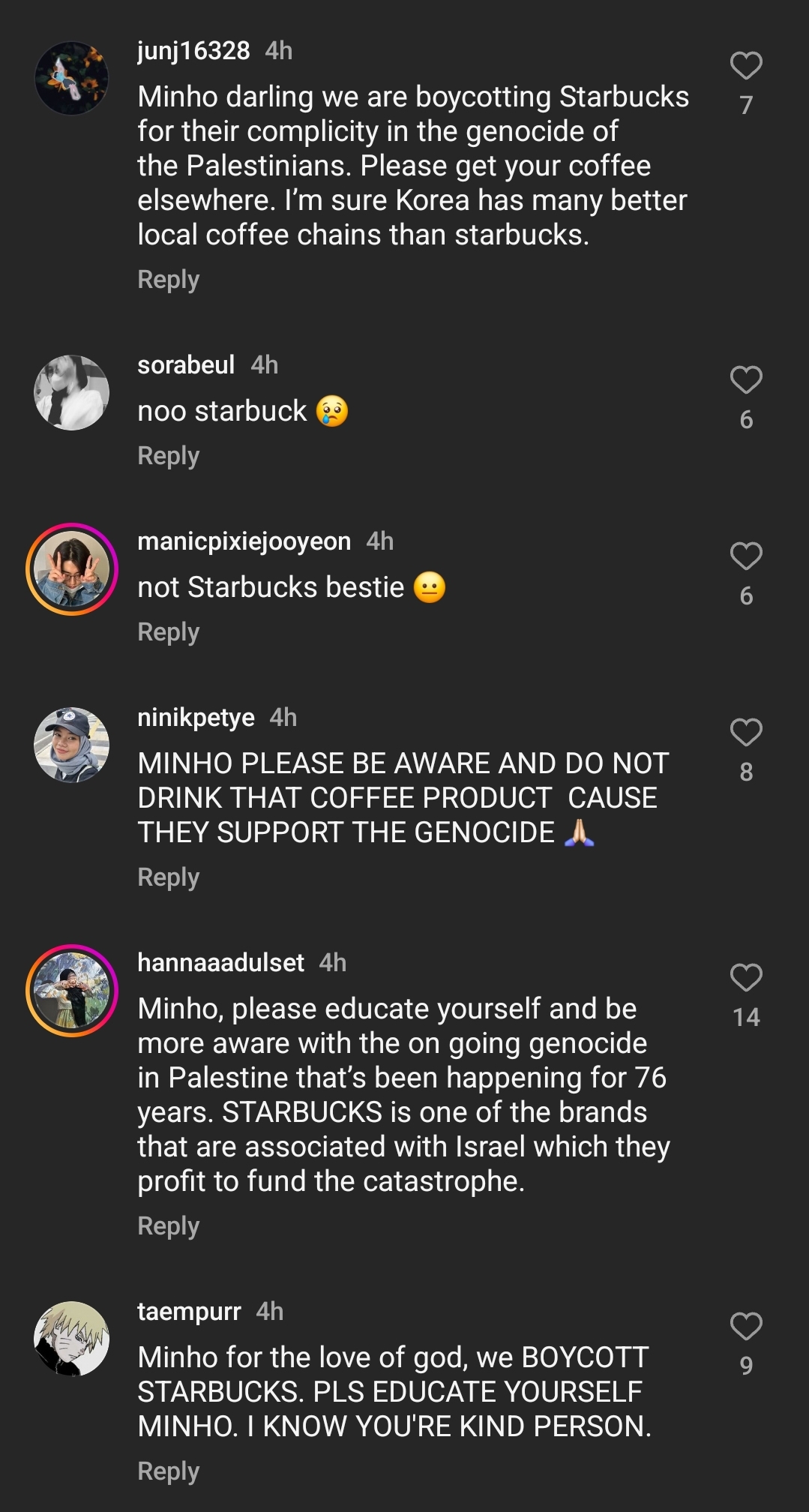Toggle like on the 'noo starbuck' comment
This screenshot has width=809, height=1512.
click(745, 382)
